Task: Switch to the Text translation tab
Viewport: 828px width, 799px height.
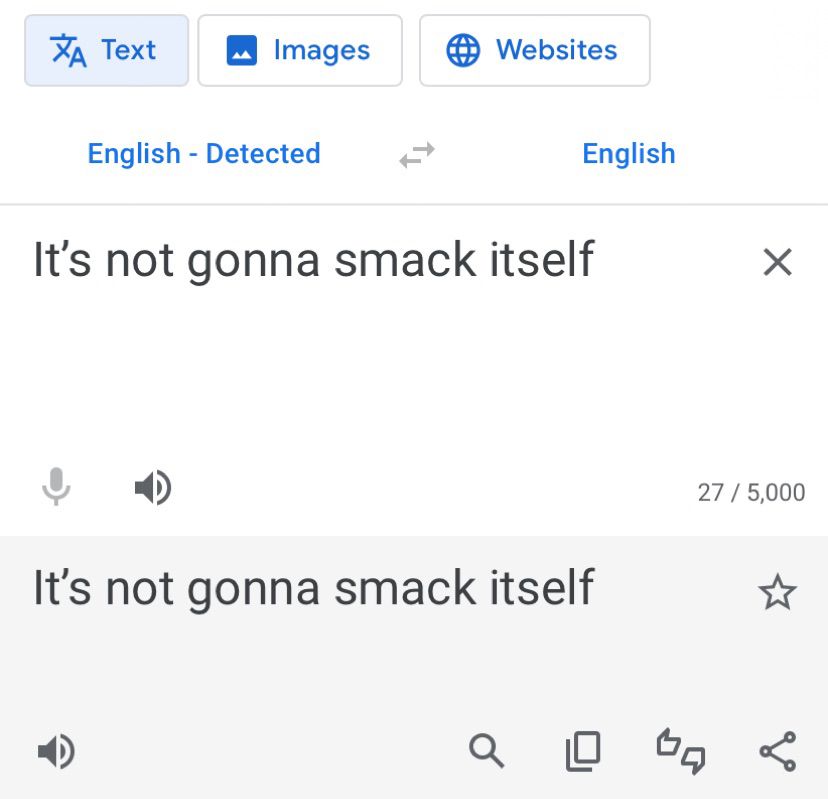Action: pyautogui.click(x=106, y=50)
